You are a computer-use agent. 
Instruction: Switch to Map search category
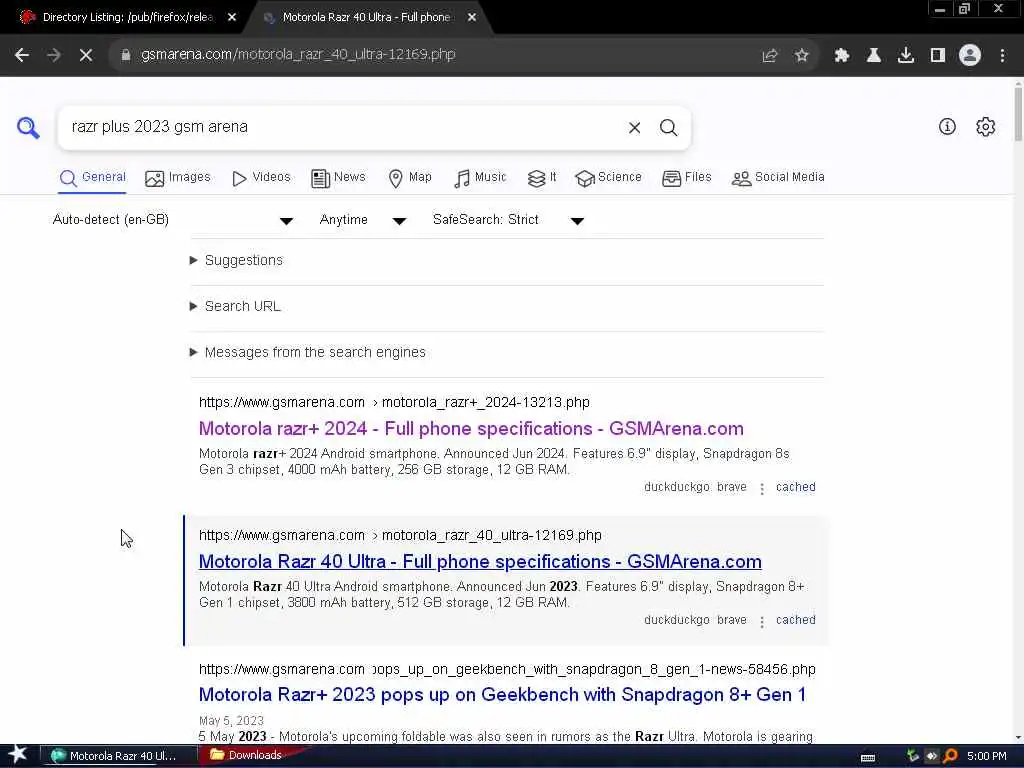409,178
